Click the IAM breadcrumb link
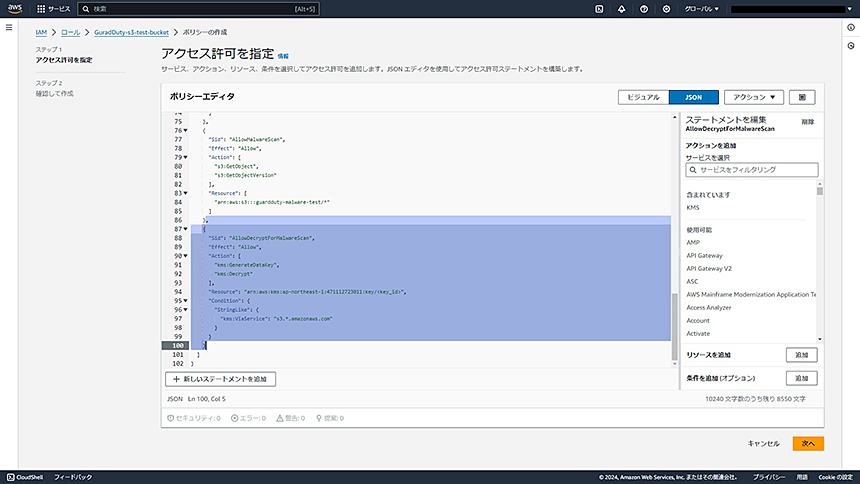 tap(41, 32)
